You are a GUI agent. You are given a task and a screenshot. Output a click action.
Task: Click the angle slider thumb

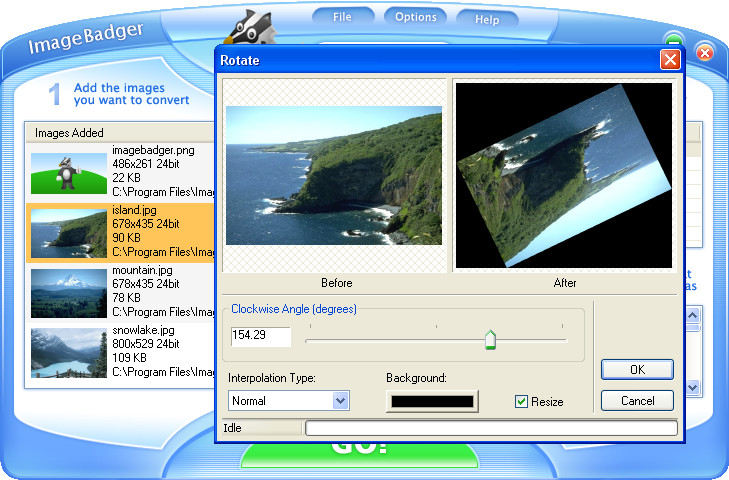pyautogui.click(x=490, y=340)
